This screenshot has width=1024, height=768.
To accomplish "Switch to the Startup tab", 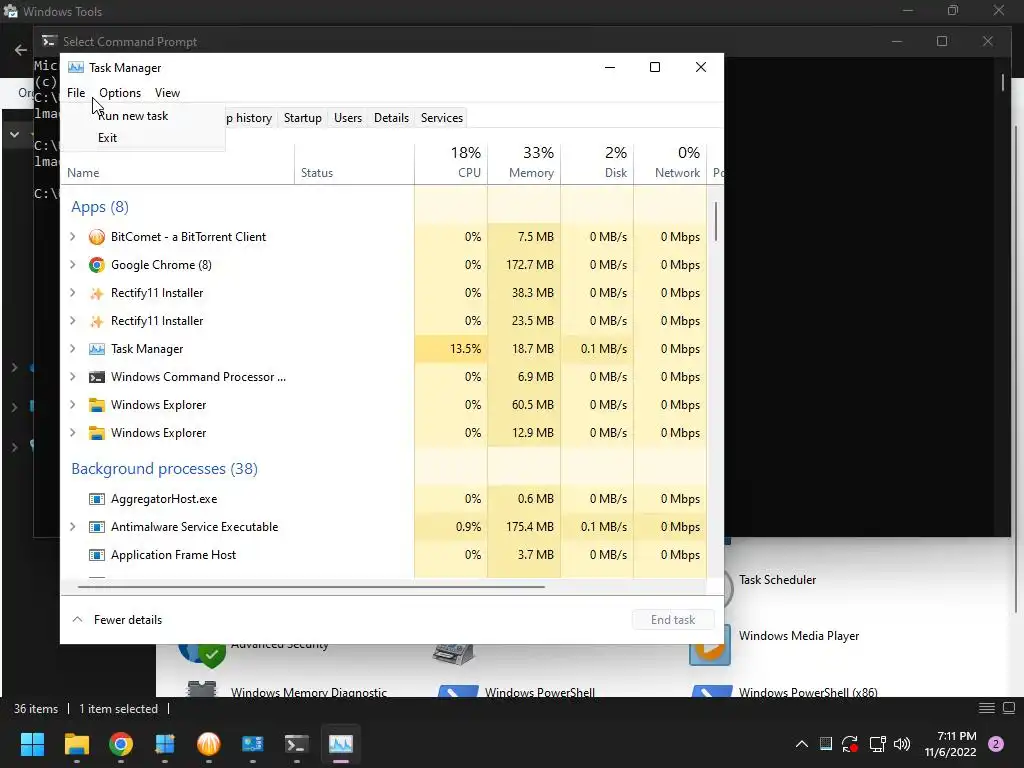I will pyautogui.click(x=302, y=118).
